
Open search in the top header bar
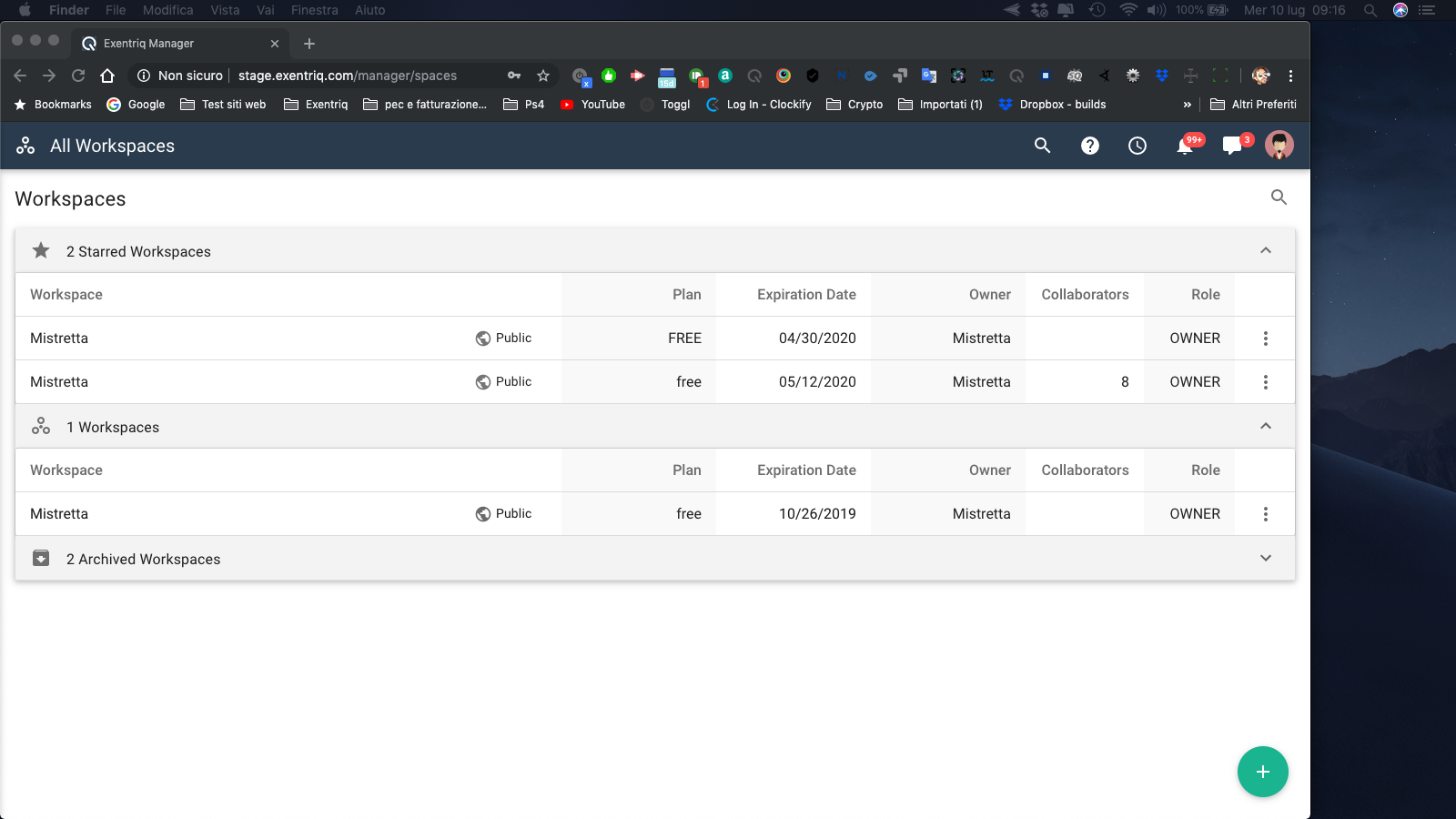1042,146
